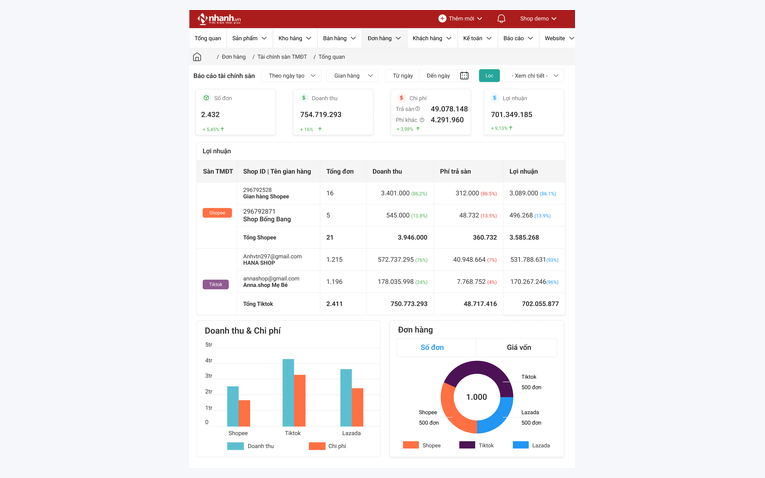Click the orange Shopee tag
Screen dimensions: 765x478
coord(217,213)
